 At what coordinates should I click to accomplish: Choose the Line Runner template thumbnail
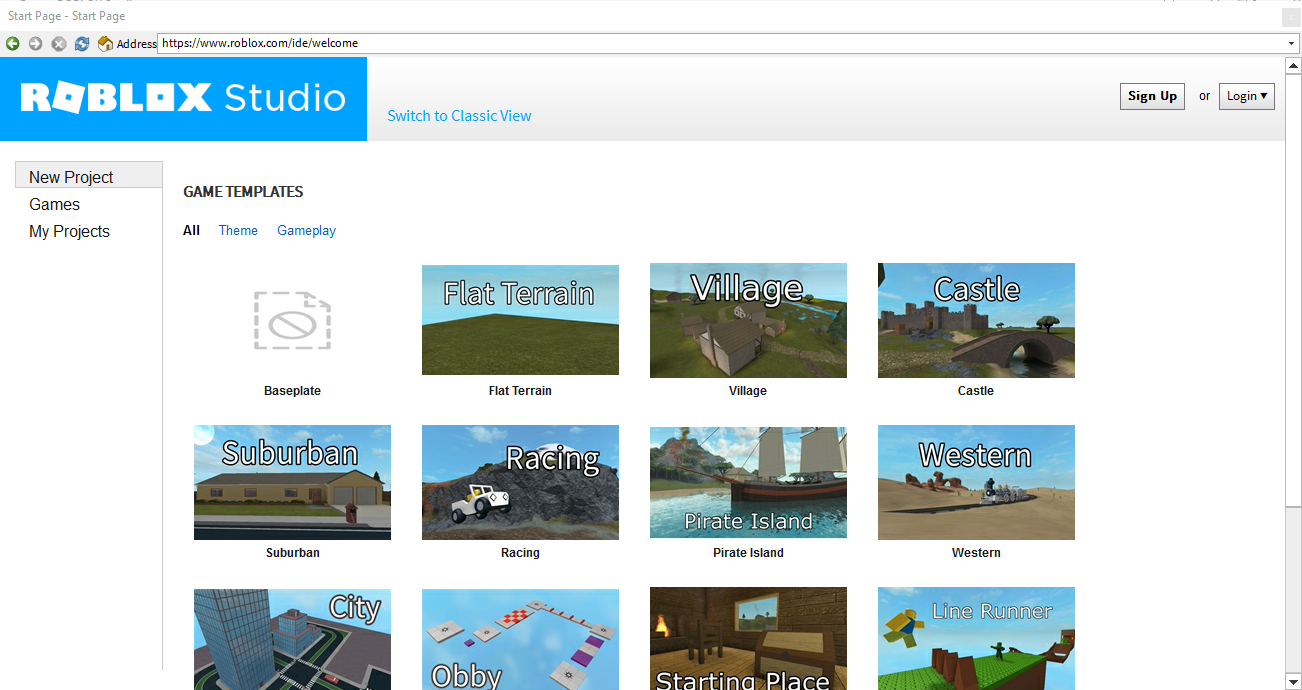976,638
